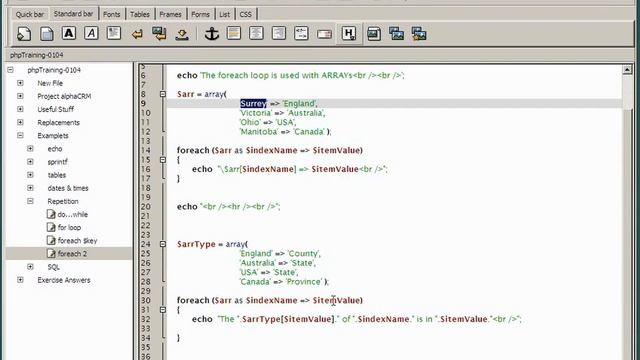Click the editor scrollbar up arrow
This screenshot has width=640, height=360.
(627, 70)
